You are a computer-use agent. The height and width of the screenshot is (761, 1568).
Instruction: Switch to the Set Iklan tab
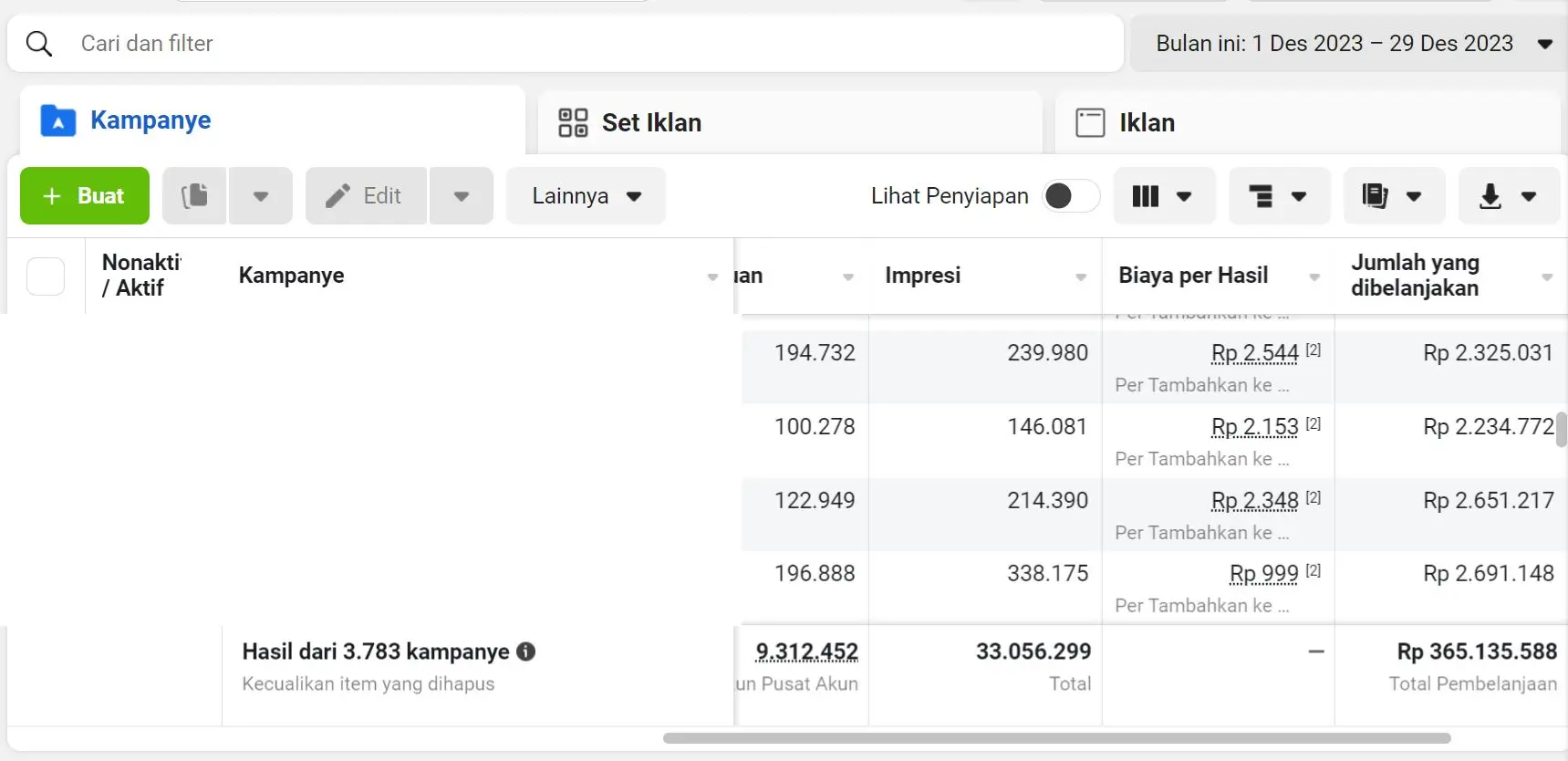pyautogui.click(x=790, y=122)
